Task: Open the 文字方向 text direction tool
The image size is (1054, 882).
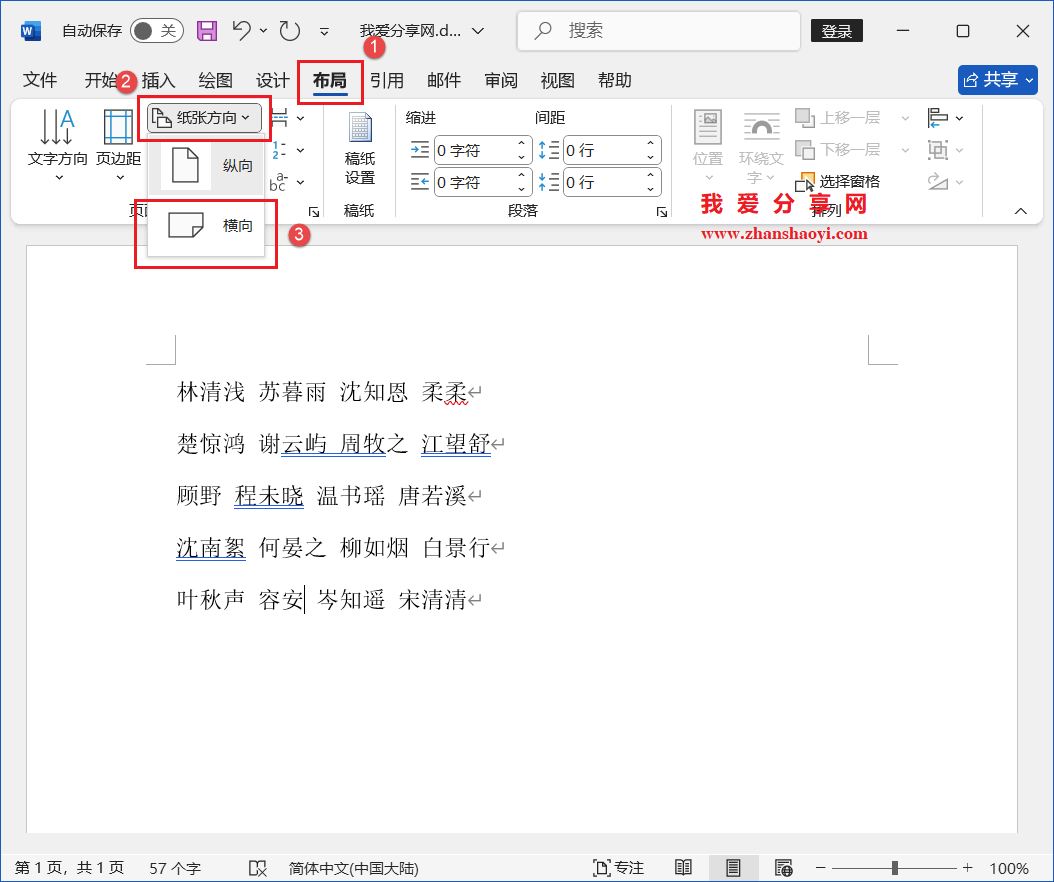Action: click(58, 145)
